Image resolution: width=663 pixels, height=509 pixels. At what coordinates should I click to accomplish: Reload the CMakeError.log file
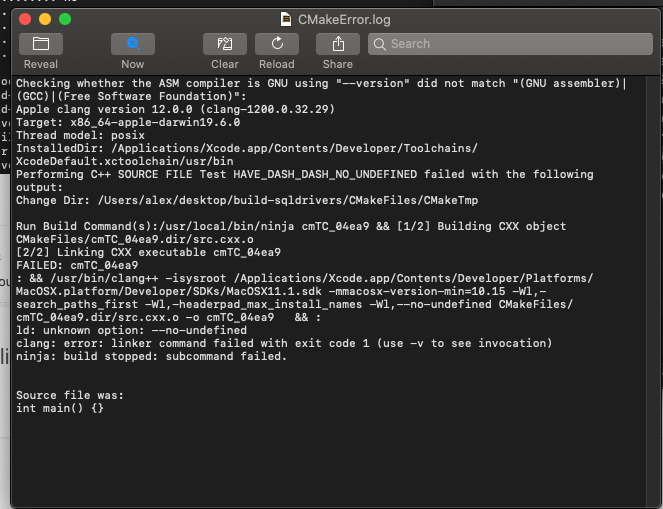(x=277, y=44)
